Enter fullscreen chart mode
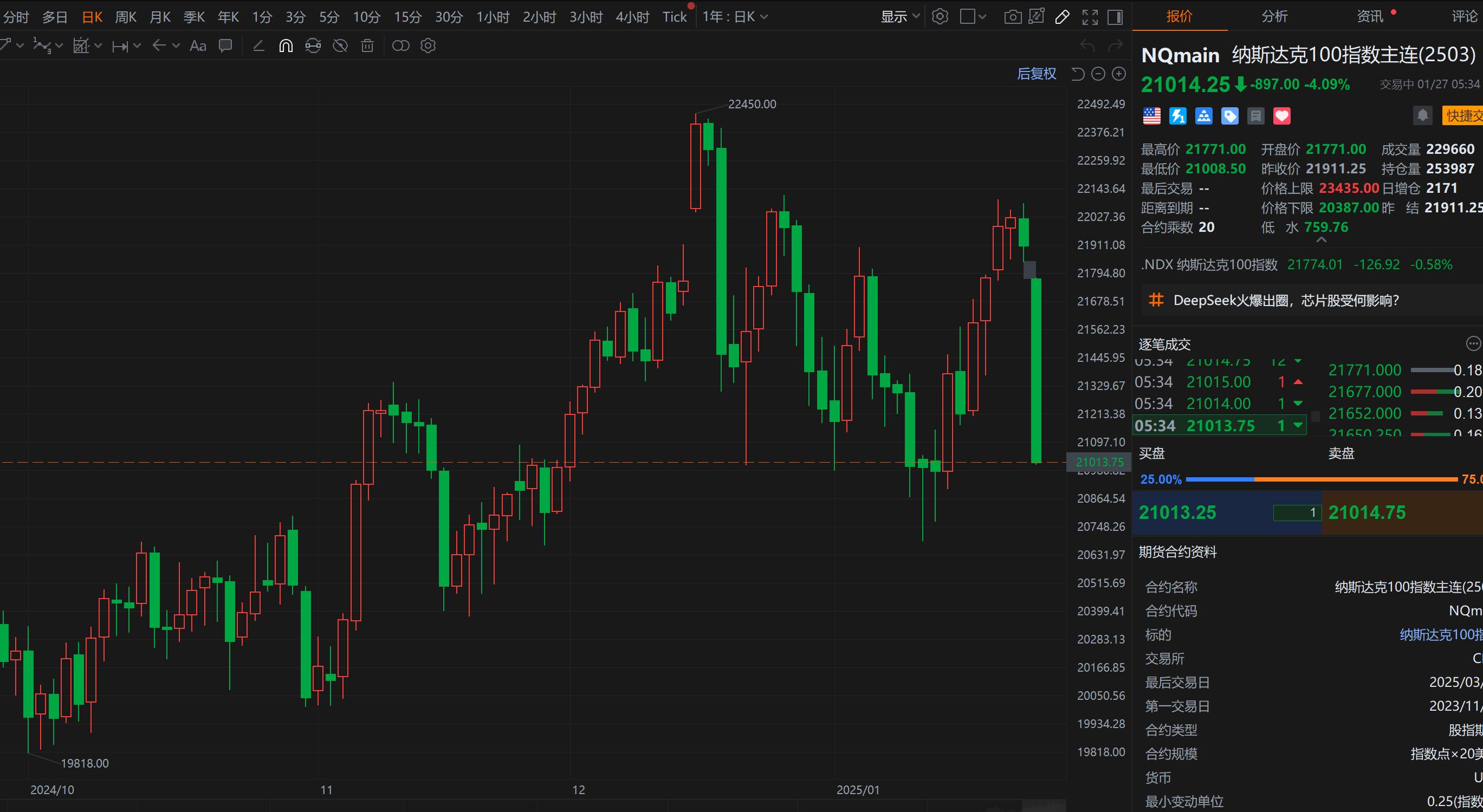This screenshot has width=1483, height=812. click(x=1090, y=17)
